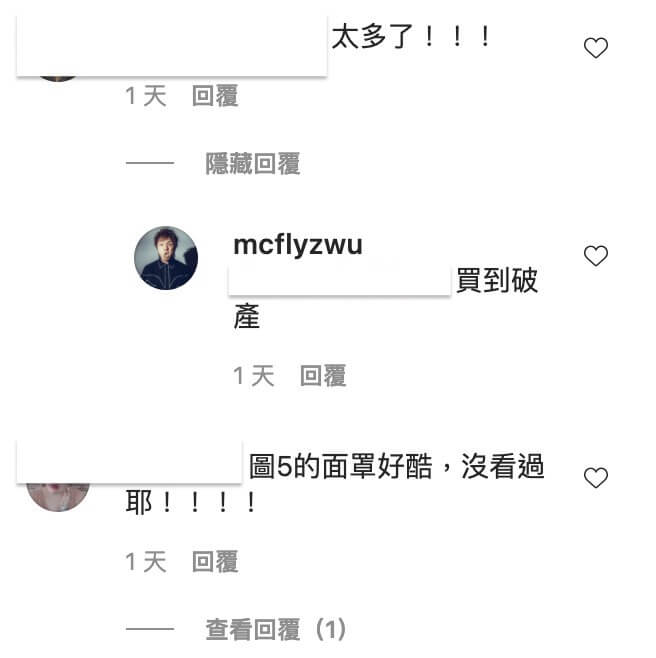656x658 pixels.
Task: Click the blurred username before 太多了
Action: click(172, 46)
